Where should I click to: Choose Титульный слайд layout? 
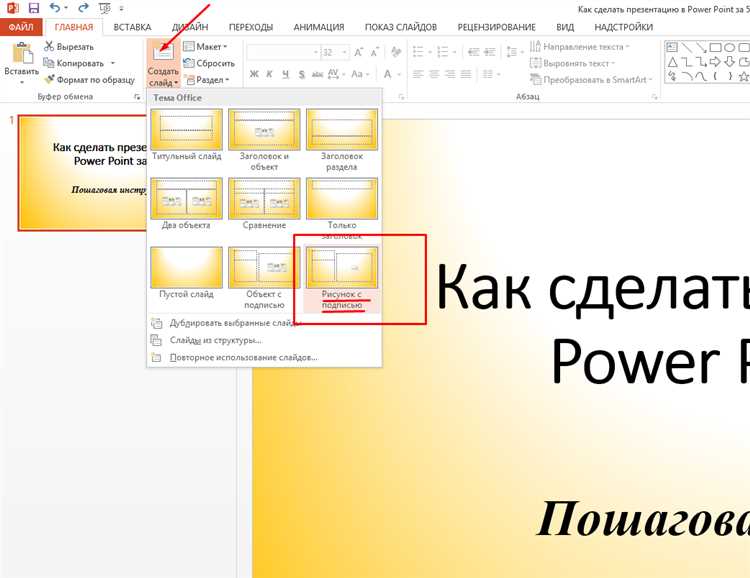[187, 134]
